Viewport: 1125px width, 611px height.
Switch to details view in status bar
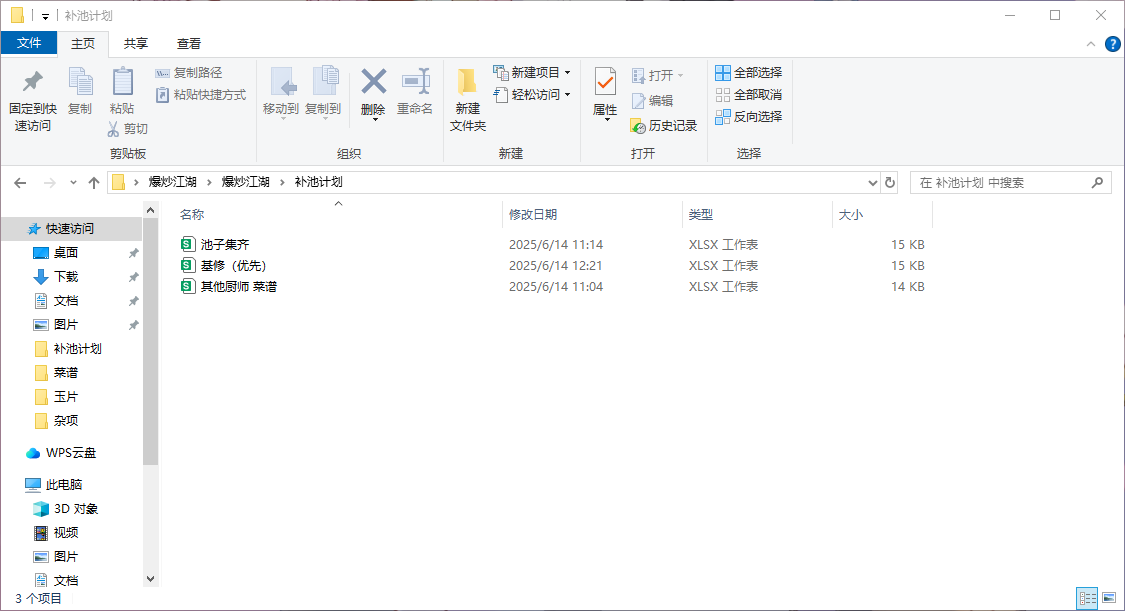coord(1087,598)
